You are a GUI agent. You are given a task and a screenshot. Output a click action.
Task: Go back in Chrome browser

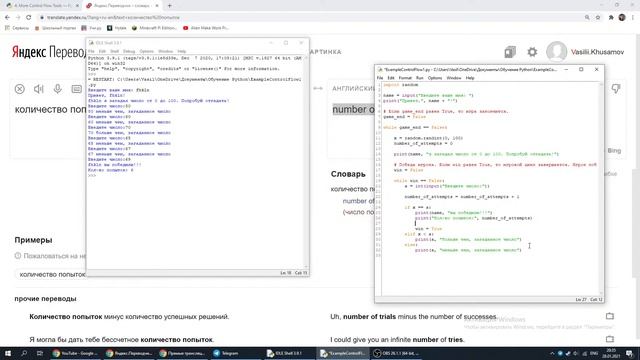[7, 18]
